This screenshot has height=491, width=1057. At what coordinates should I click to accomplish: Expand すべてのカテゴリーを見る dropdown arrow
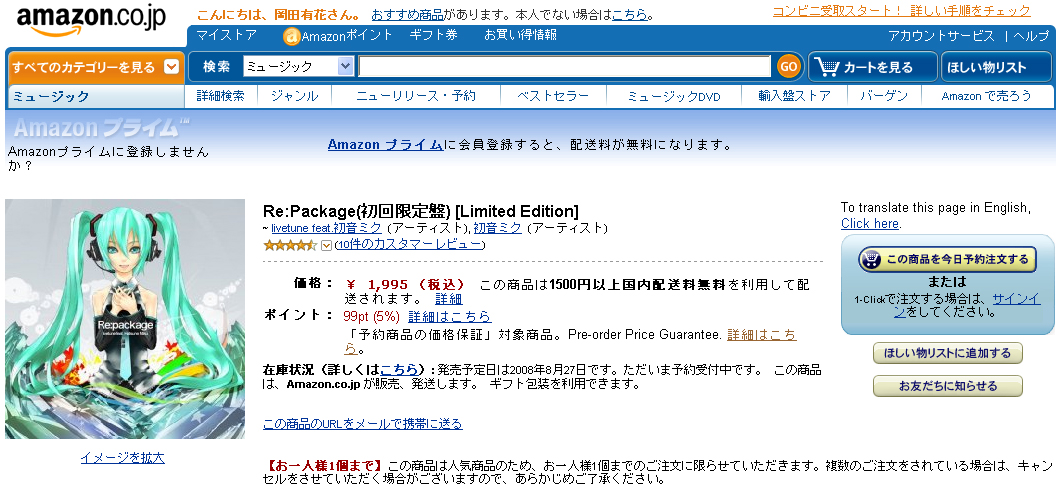tap(171, 67)
